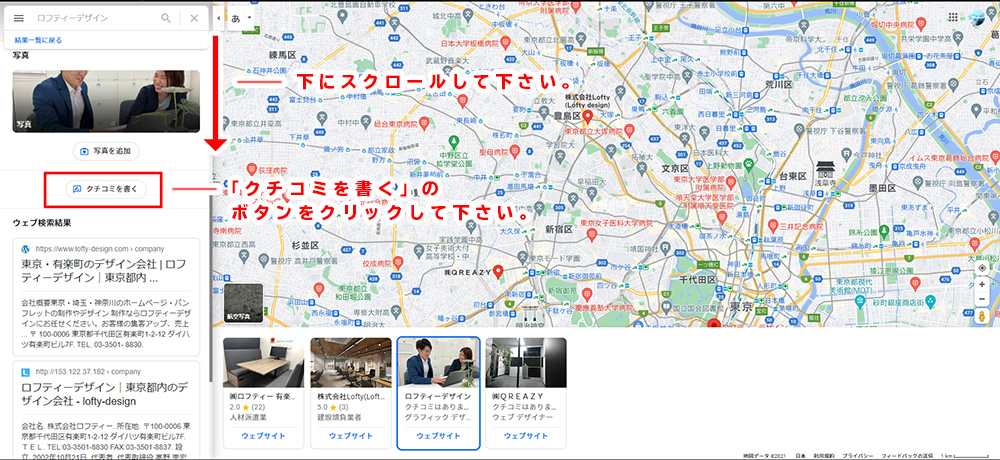This screenshot has width=1000, height=460.
Task: Zoom out with minus button
Action: pyautogui.click(x=982, y=298)
